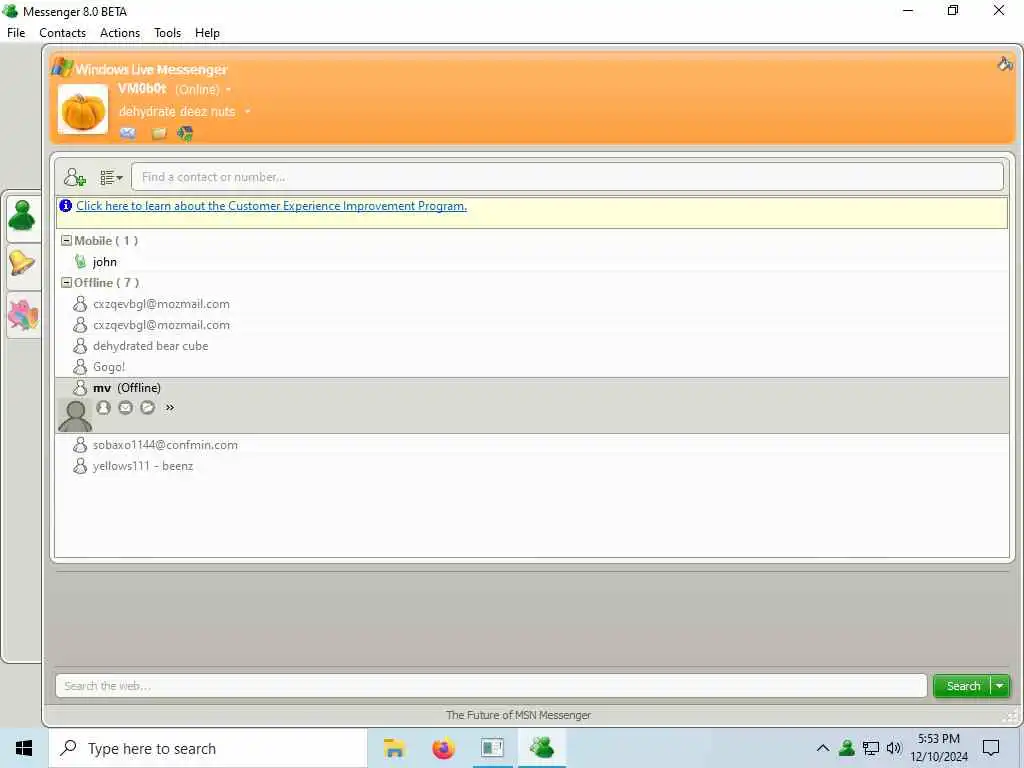Click the sharing folder icon for mv
This screenshot has width=1024, height=768.
148,408
